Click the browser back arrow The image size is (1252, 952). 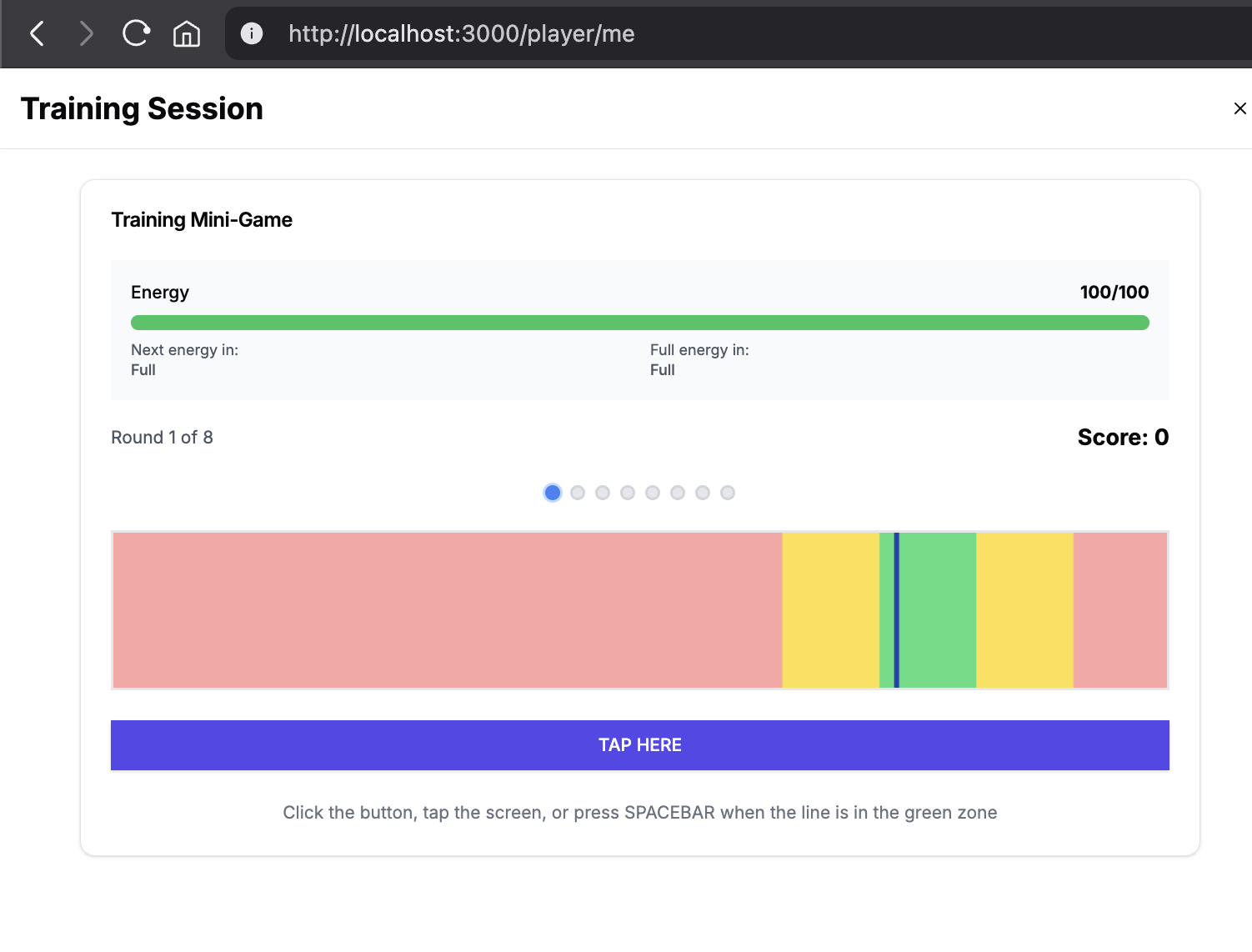coord(37,34)
